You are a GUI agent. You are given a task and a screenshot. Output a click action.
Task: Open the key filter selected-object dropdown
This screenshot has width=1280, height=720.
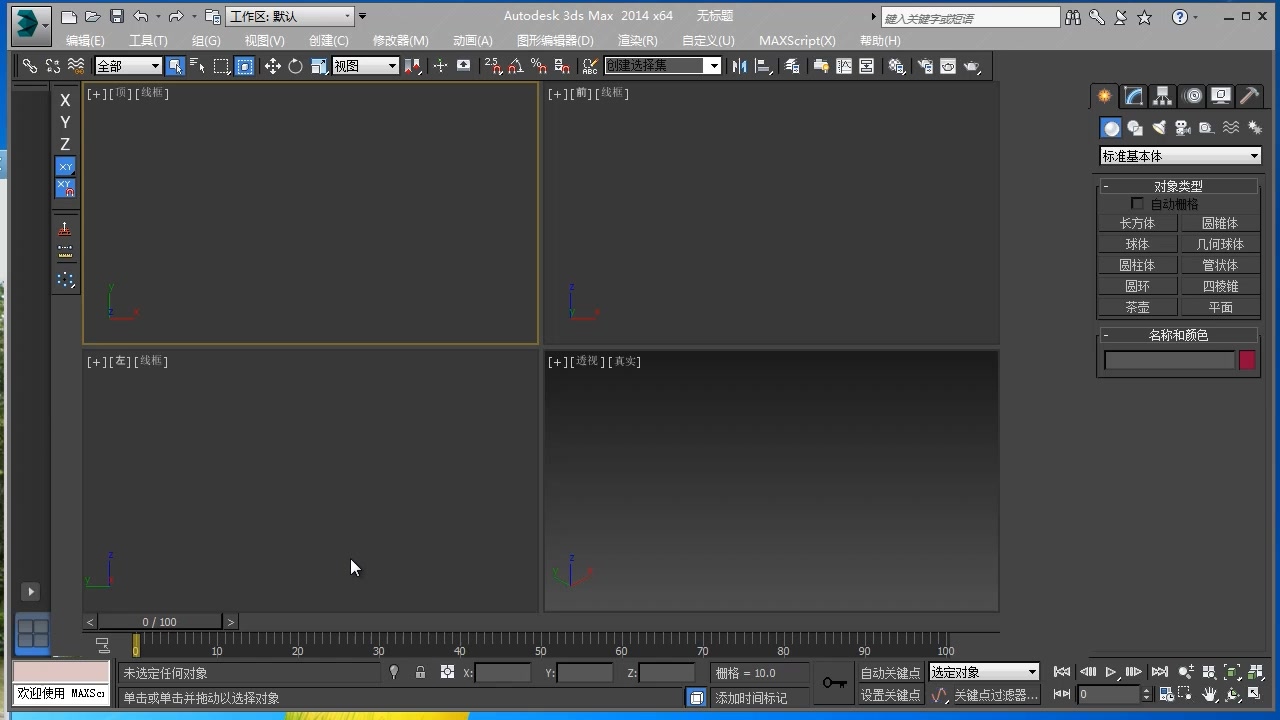click(984, 672)
